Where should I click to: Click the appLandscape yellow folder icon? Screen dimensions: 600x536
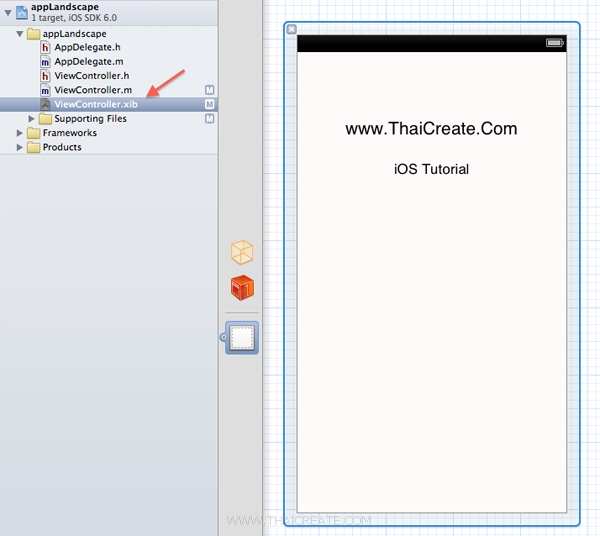pos(34,34)
